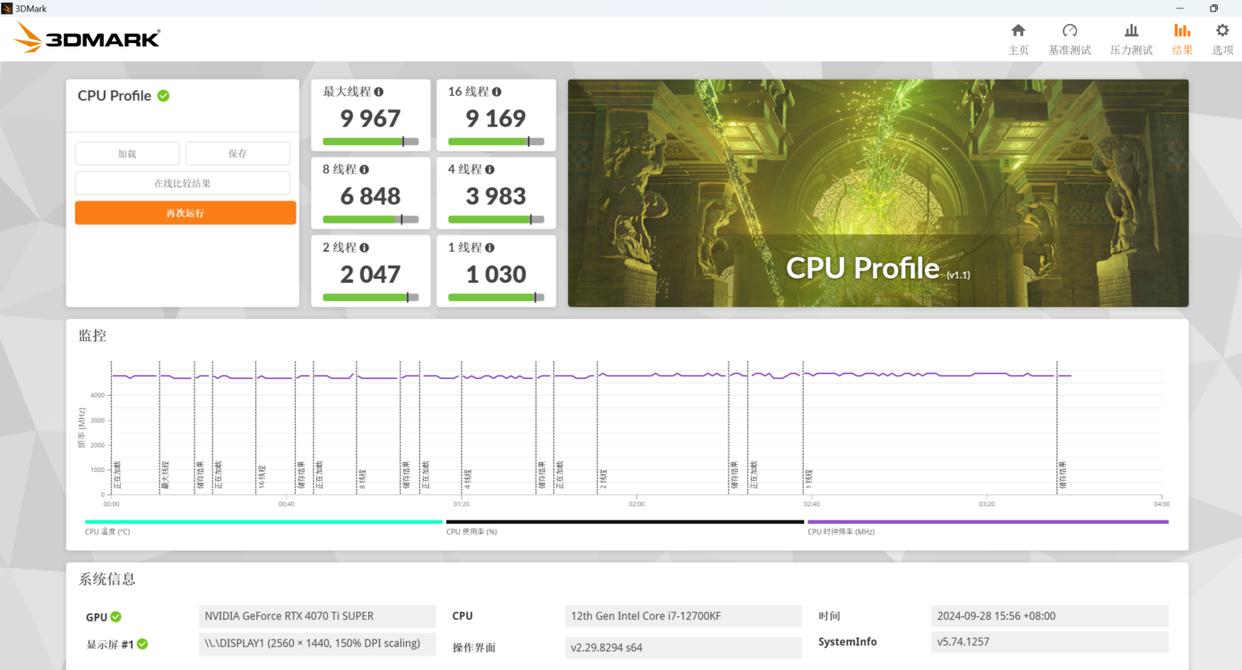Toggle CPU 使用率 legend line
The width and height of the screenshot is (1242, 670).
(625, 522)
